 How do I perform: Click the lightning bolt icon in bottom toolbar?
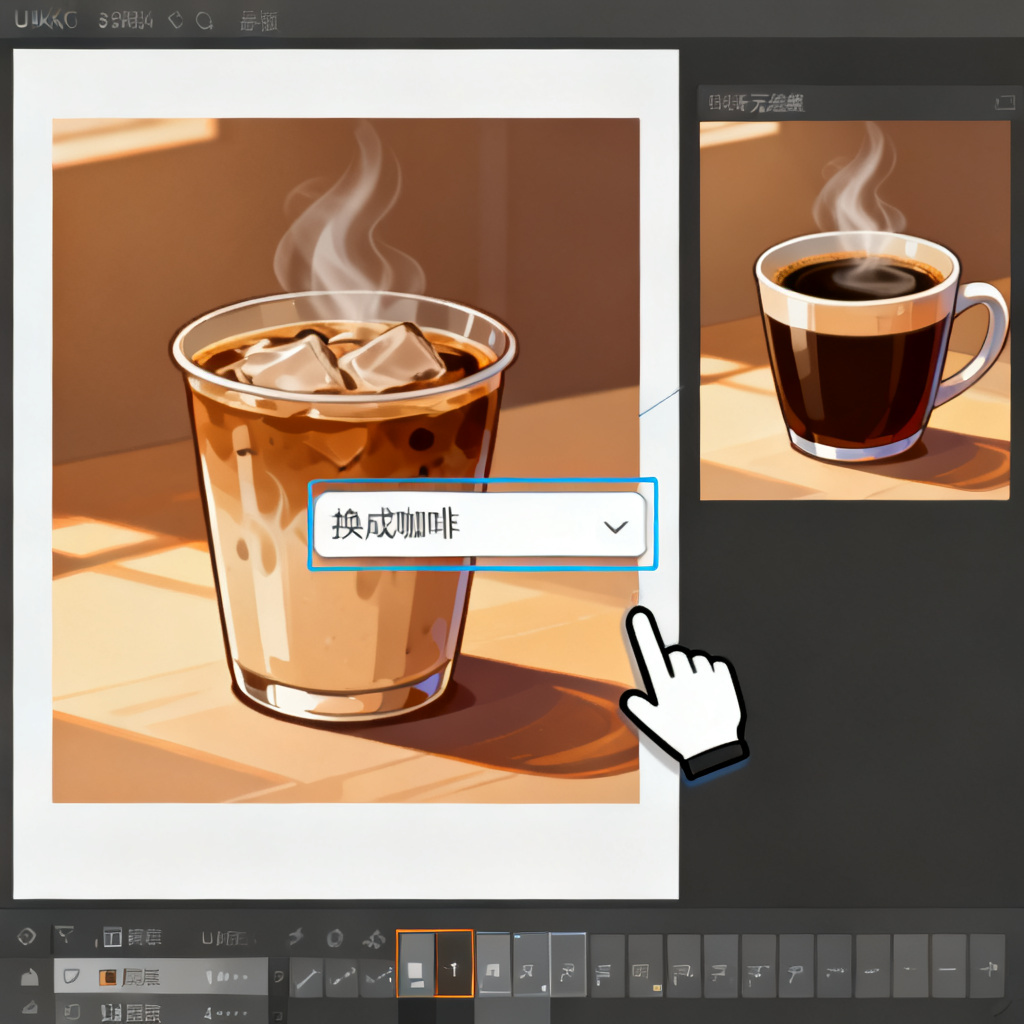[296, 937]
